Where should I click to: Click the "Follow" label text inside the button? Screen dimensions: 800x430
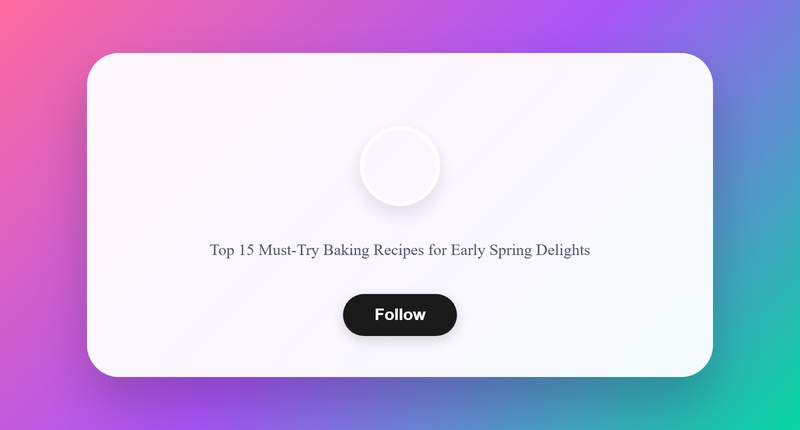click(x=400, y=315)
